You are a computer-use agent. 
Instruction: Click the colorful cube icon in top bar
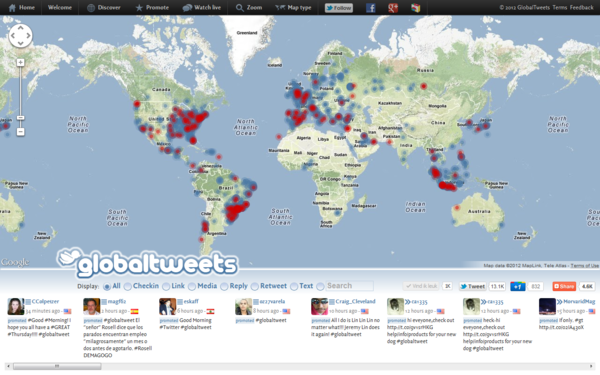(x=416, y=8)
